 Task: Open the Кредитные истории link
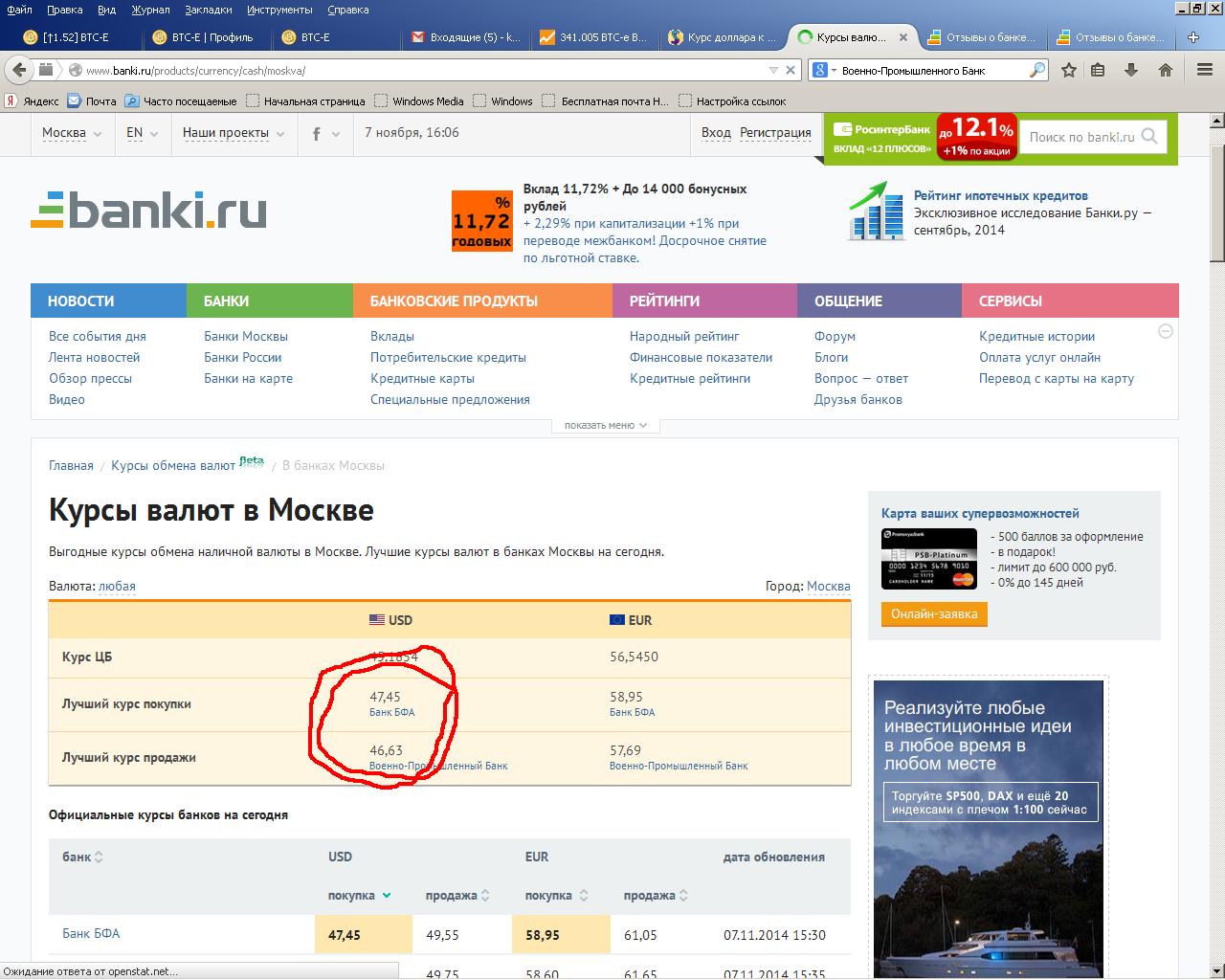click(1036, 336)
